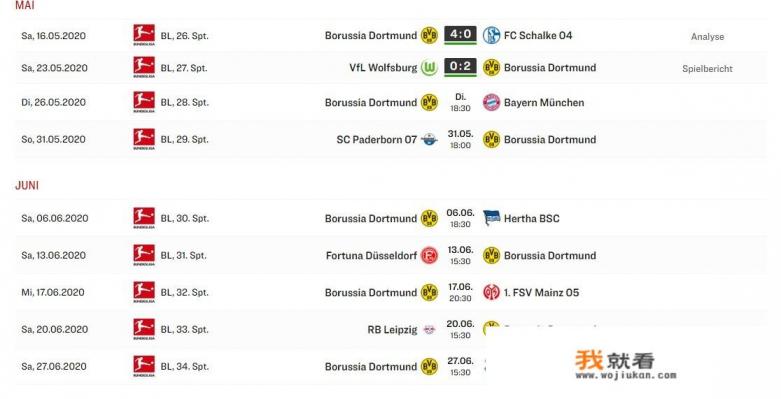
Task: Open the 0:2 score at Wolfsburg
Action: click(460, 67)
